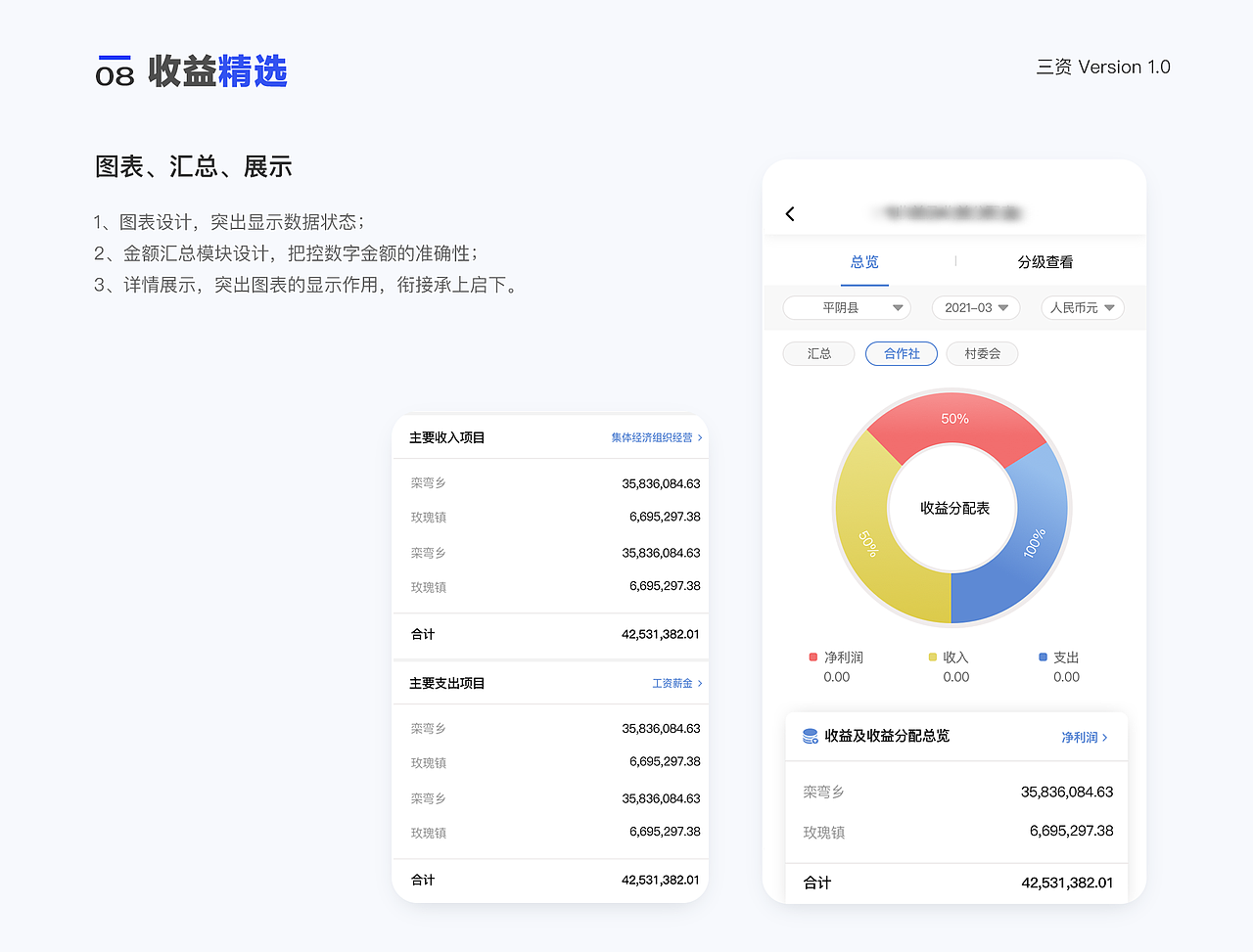This screenshot has height=952, width=1253.
Task: Click 玫瑰镇 row in the overview card
Action: [957, 832]
